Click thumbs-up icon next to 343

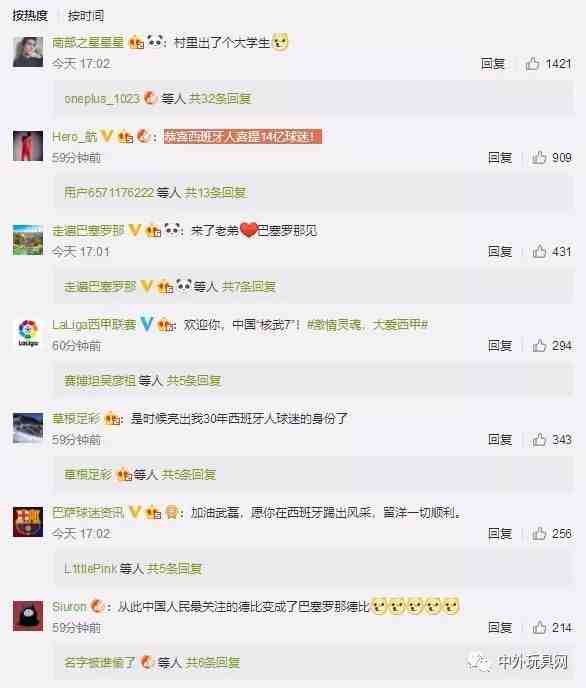click(539, 440)
